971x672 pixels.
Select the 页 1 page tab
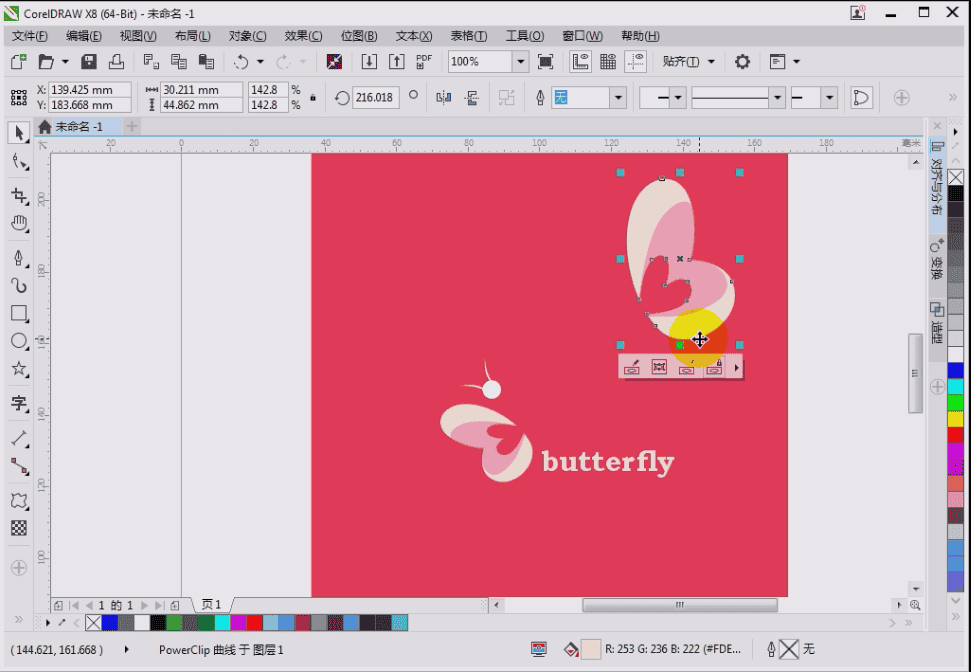[x=211, y=604]
